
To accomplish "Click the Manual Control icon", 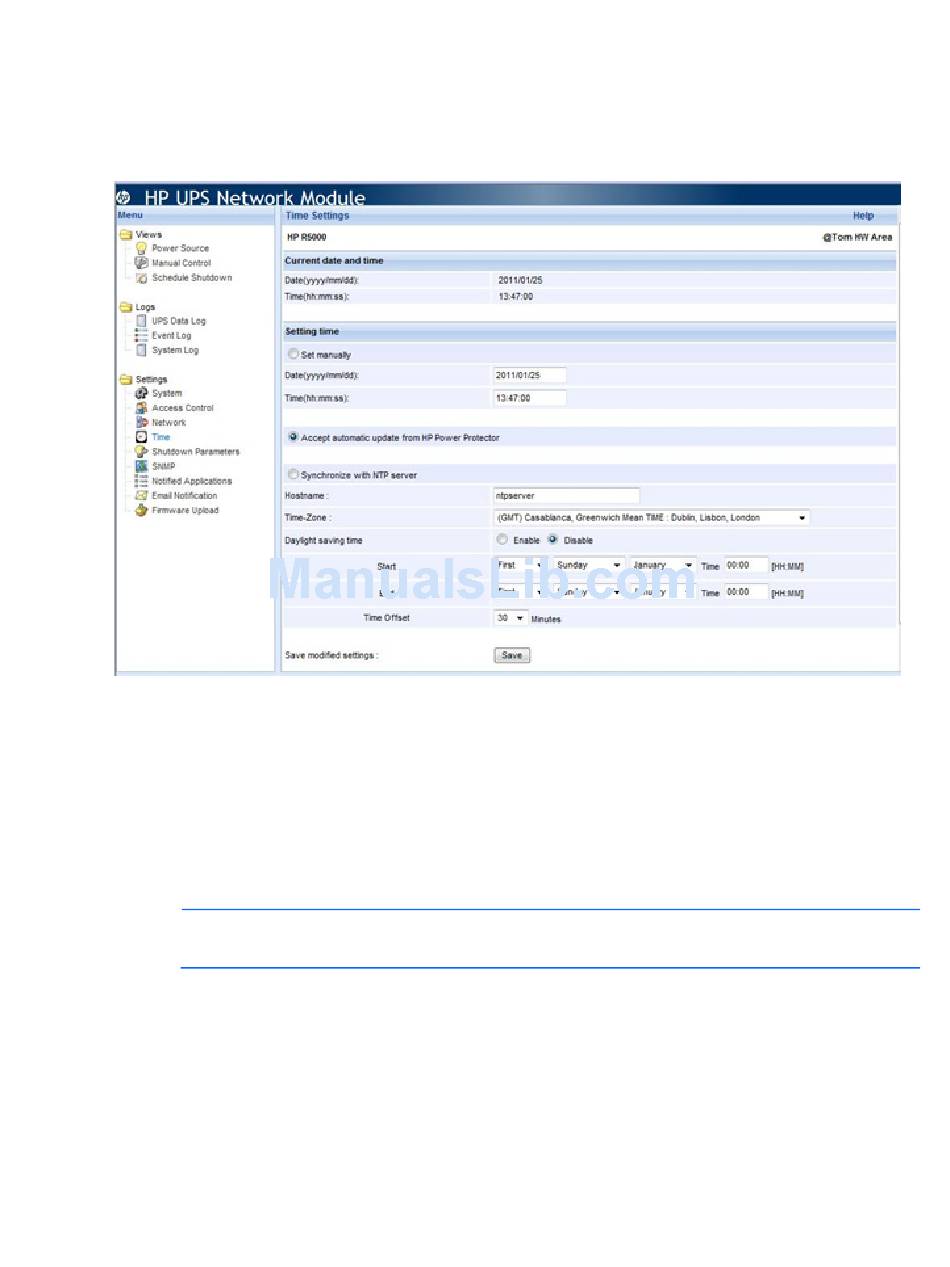I will point(142,263).
